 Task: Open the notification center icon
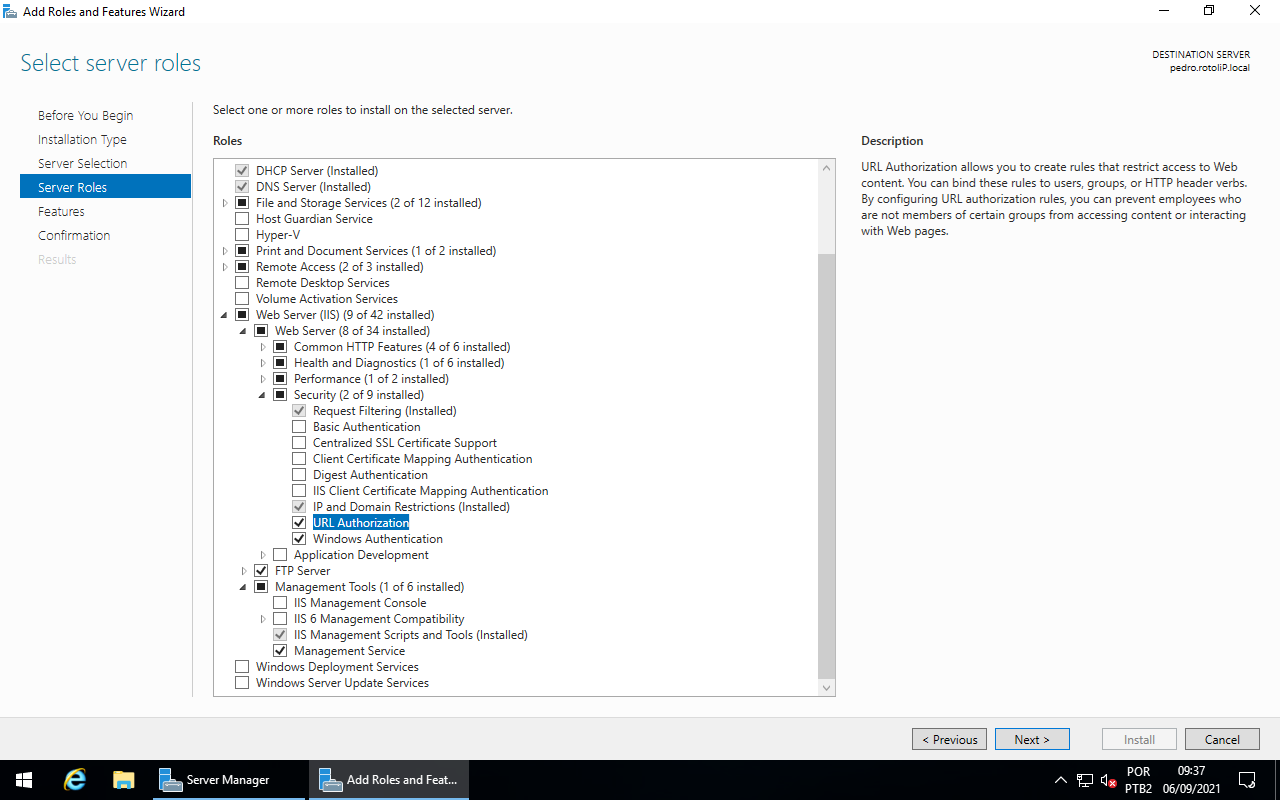(x=1247, y=780)
